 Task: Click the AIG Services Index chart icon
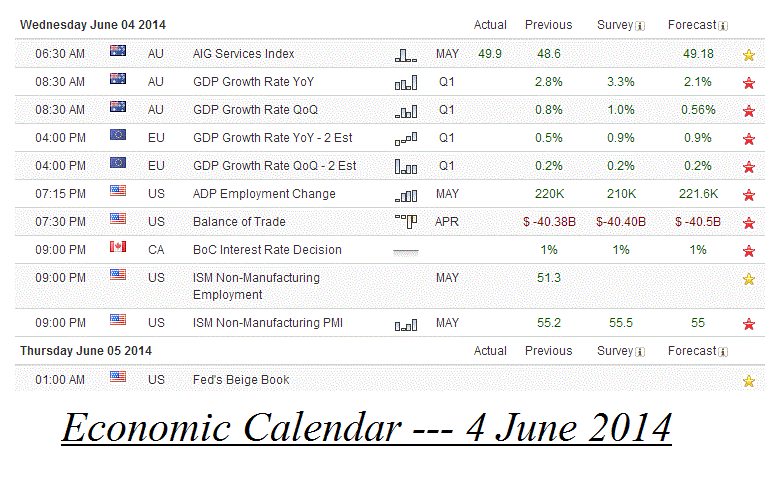pos(405,55)
